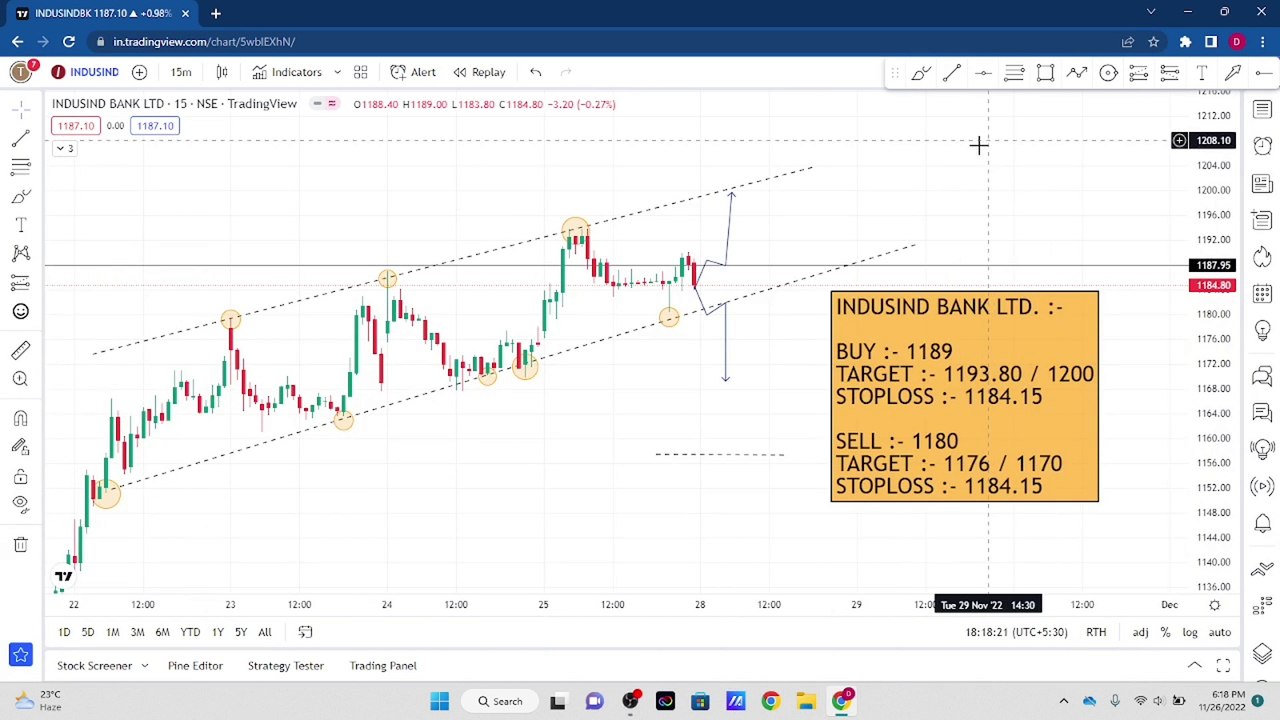Screen dimensions: 1280x720
Task: Pick the horizontal line tool in floating toolbar
Action: click(982, 72)
